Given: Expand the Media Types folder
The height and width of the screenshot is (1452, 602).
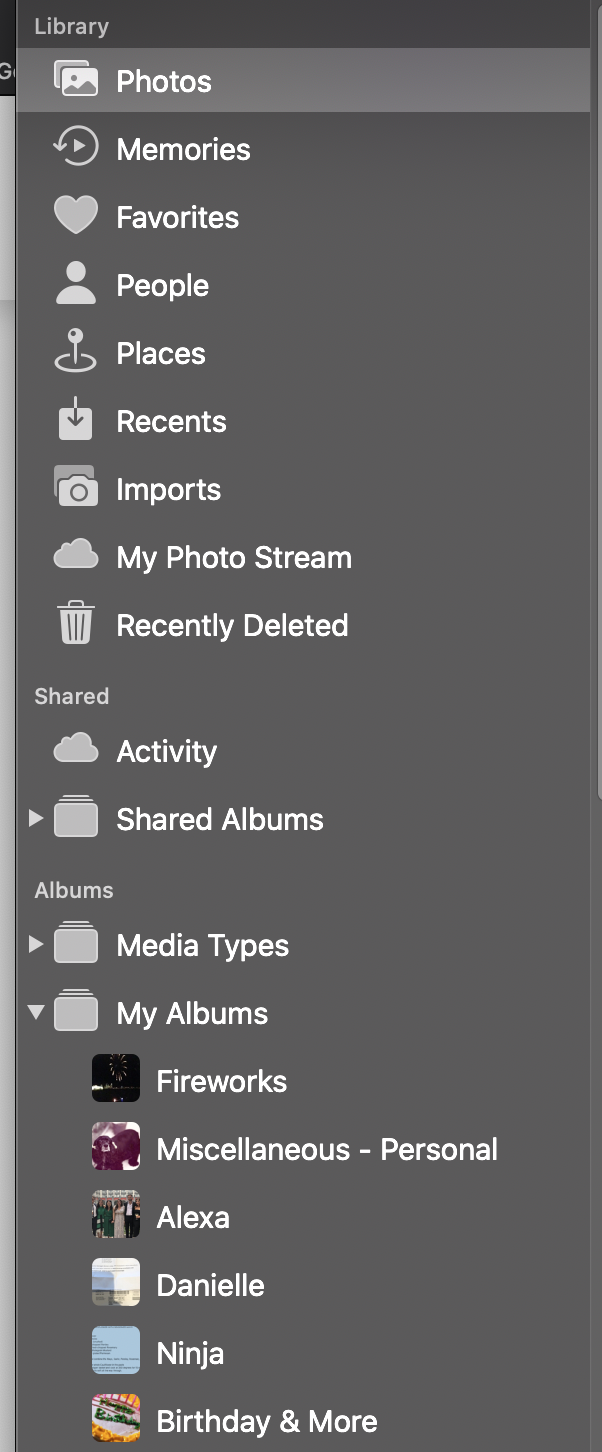Looking at the screenshot, I should 36,945.
